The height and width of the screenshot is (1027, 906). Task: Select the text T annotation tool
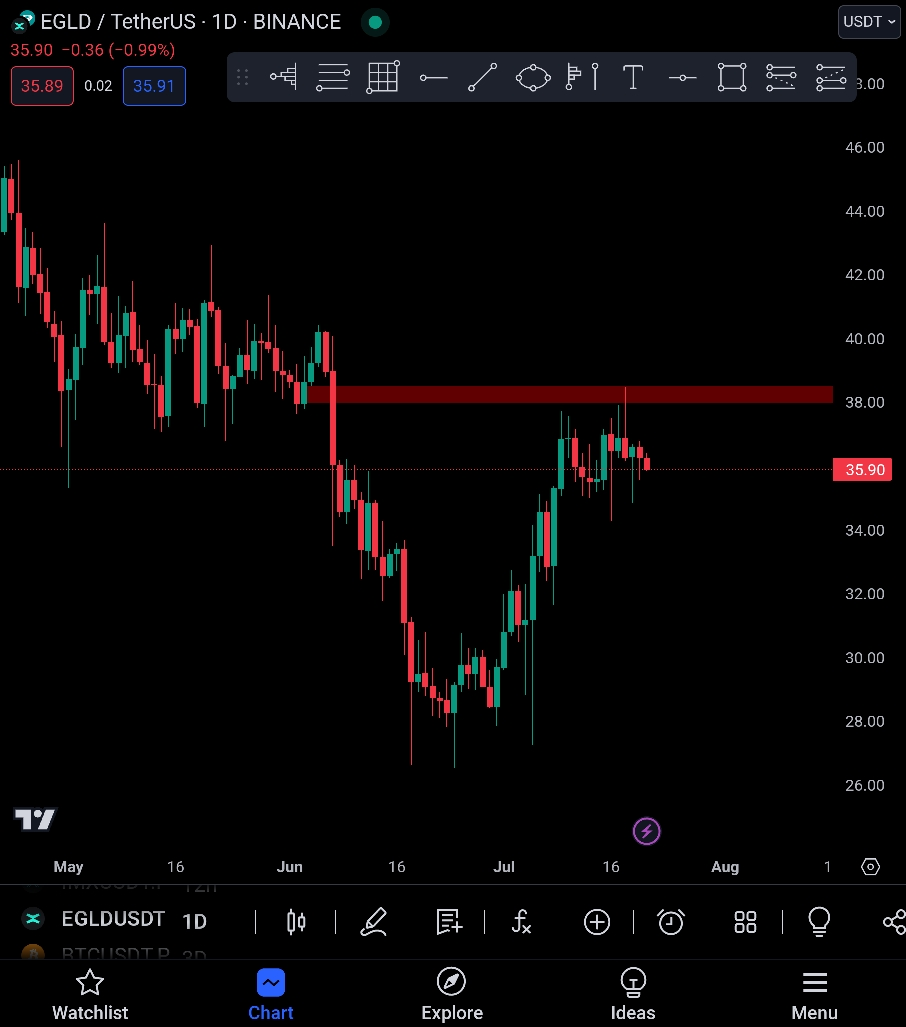pos(633,77)
